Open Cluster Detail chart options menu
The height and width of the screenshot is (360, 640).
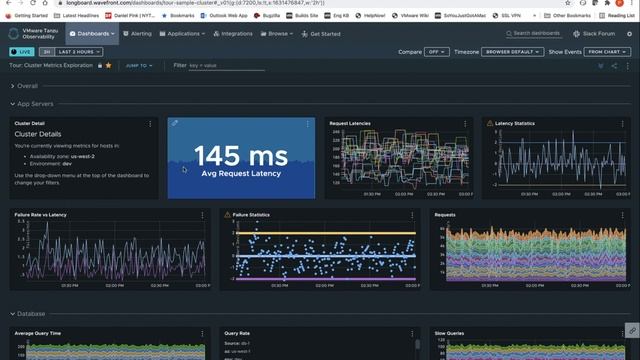tap(150, 124)
